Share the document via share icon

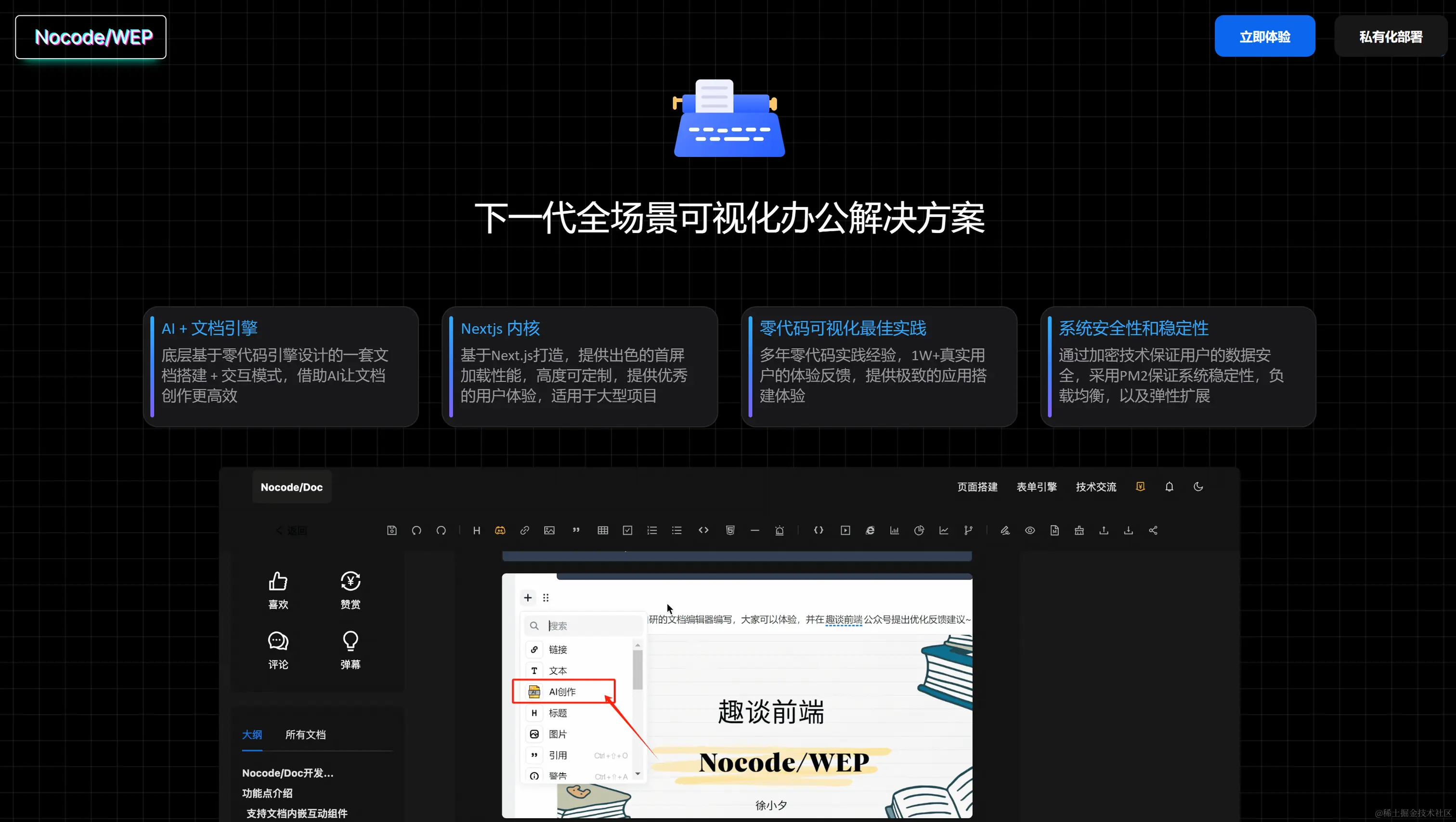pos(1153,530)
